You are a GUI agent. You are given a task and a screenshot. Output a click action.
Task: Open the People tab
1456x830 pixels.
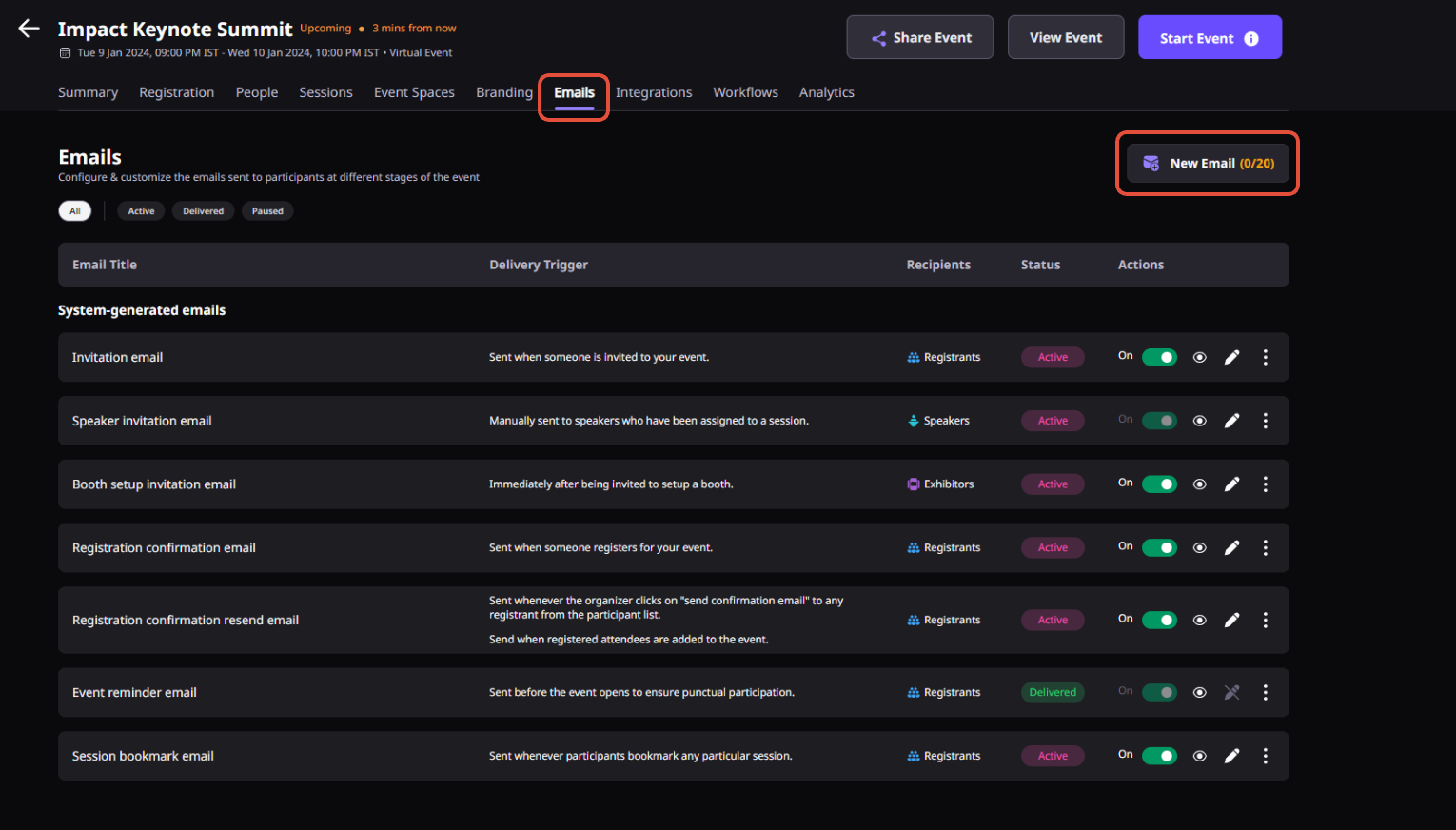(x=257, y=92)
